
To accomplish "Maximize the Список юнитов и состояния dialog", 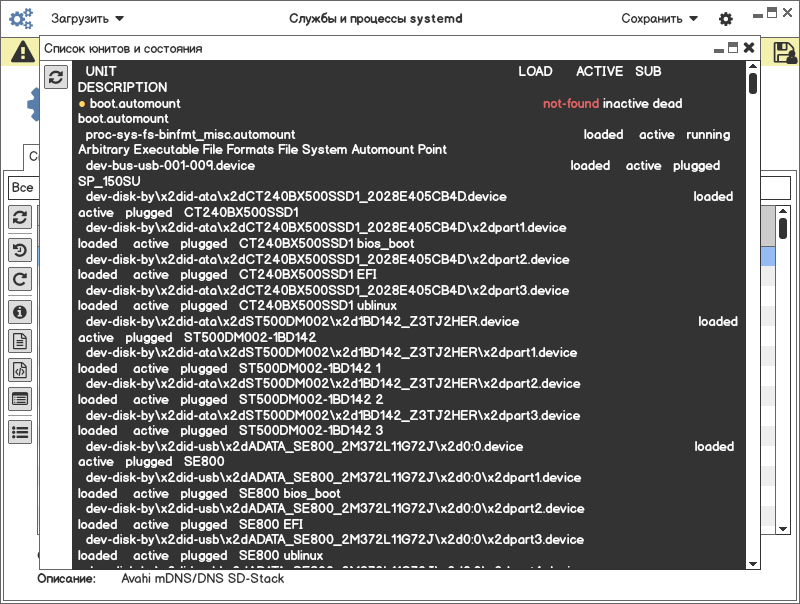I will tap(733, 48).
